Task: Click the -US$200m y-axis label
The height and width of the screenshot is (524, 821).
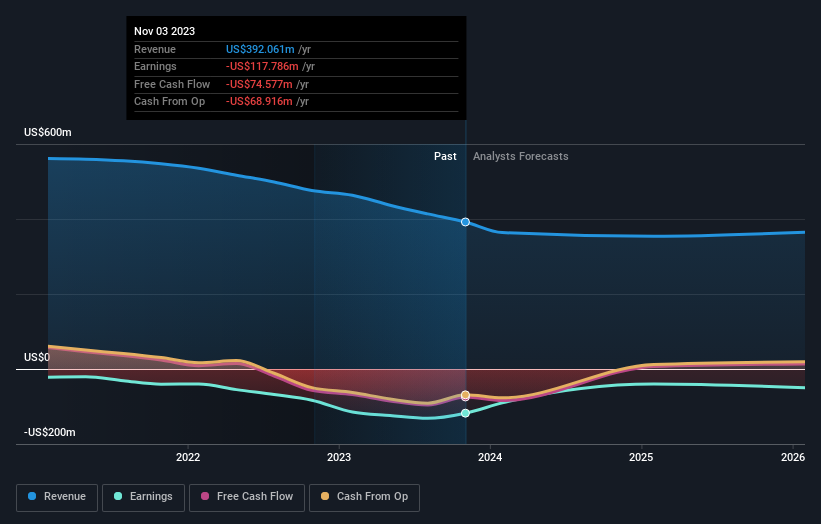Action: (x=50, y=432)
